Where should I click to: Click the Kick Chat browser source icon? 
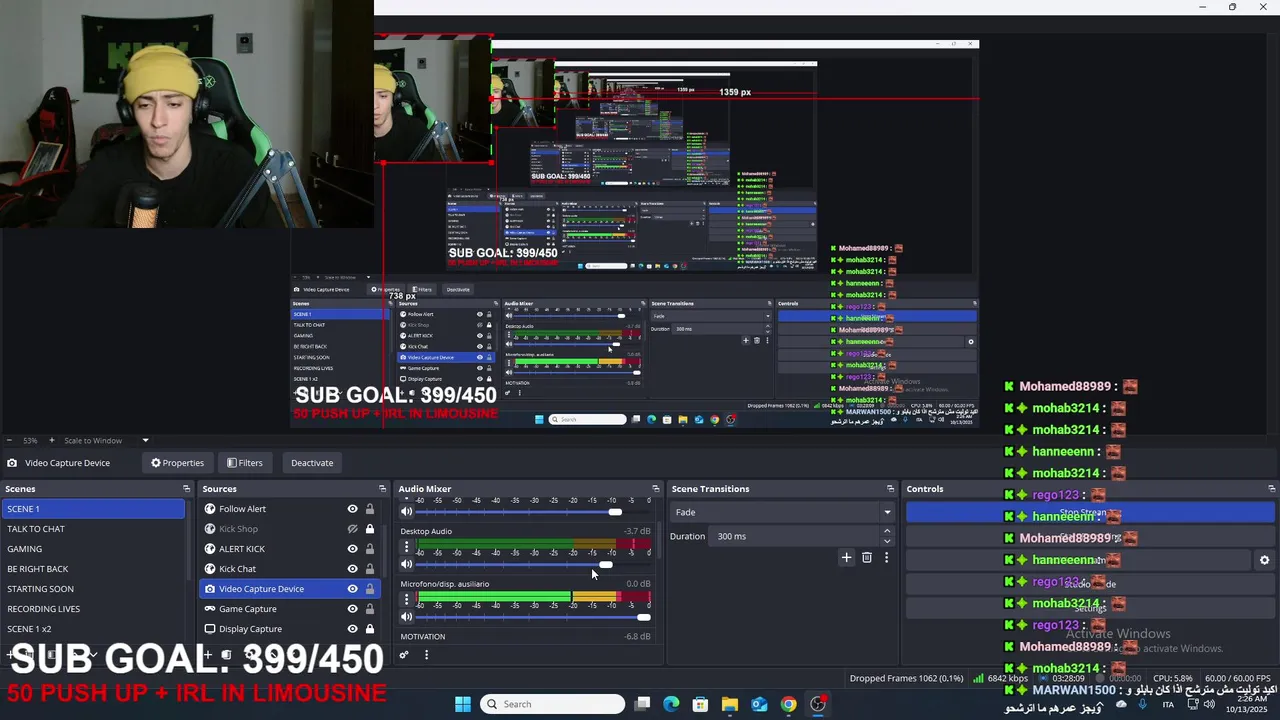click(210, 569)
